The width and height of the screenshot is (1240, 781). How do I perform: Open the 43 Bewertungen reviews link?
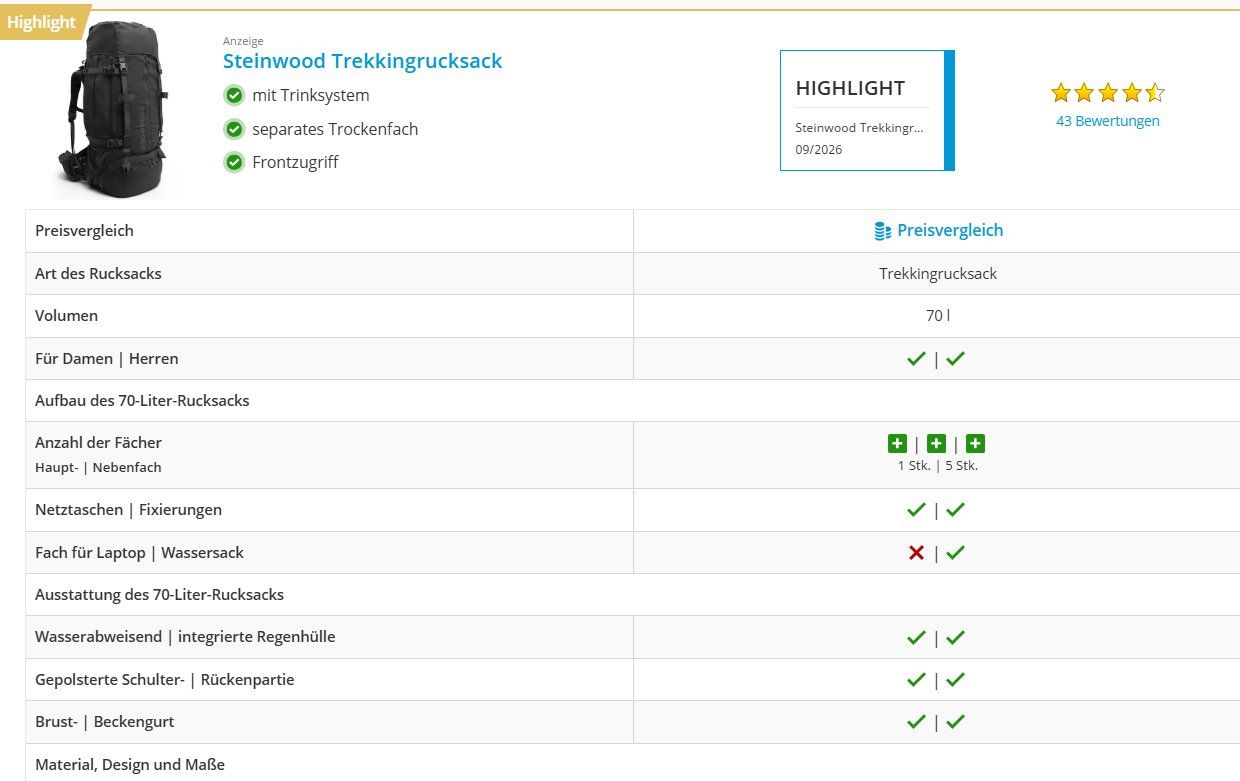(x=1108, y=121)
